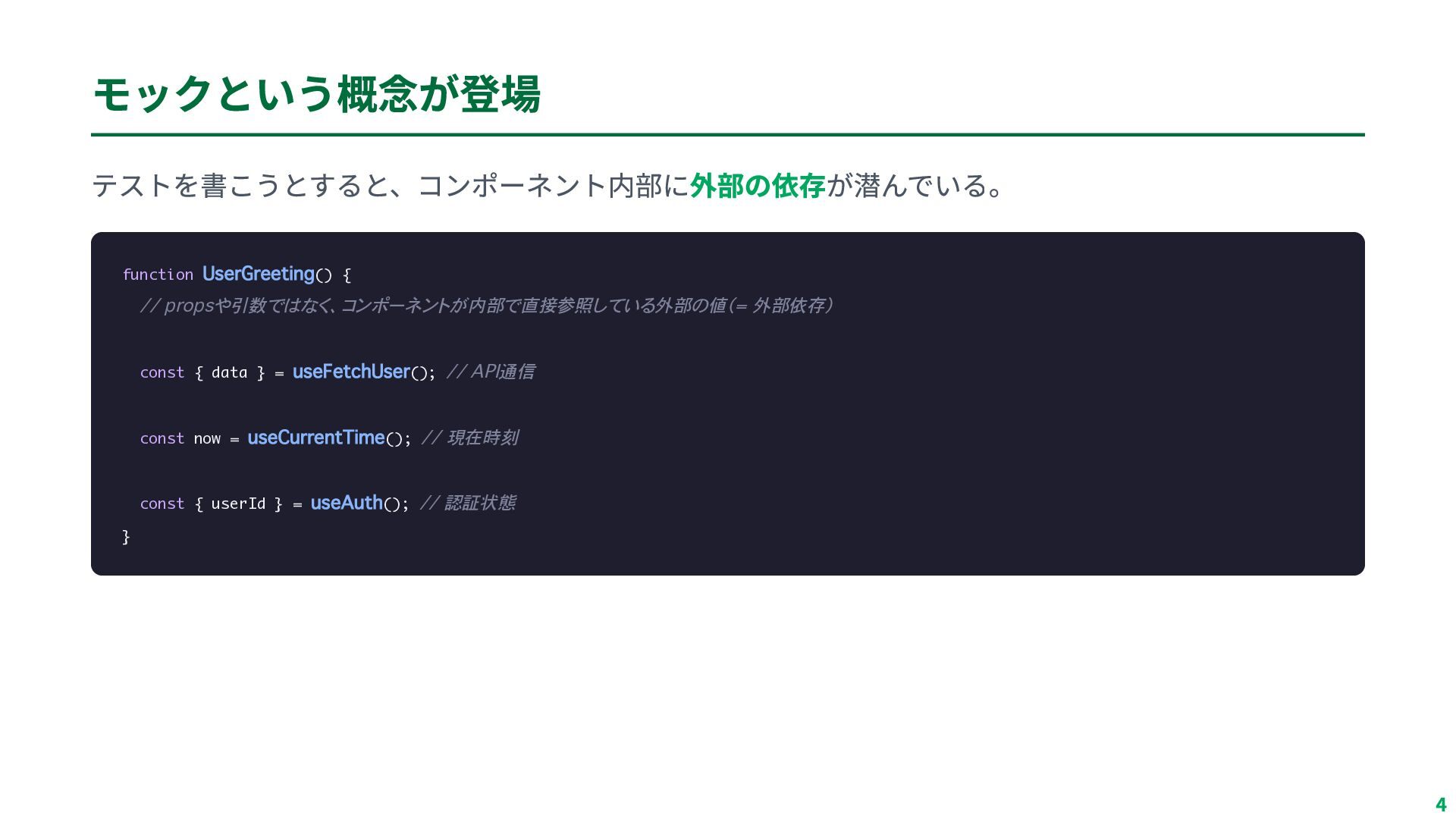Click the const keyword before userId
This screenshot has height=819, width=1456.
(162, 504)
